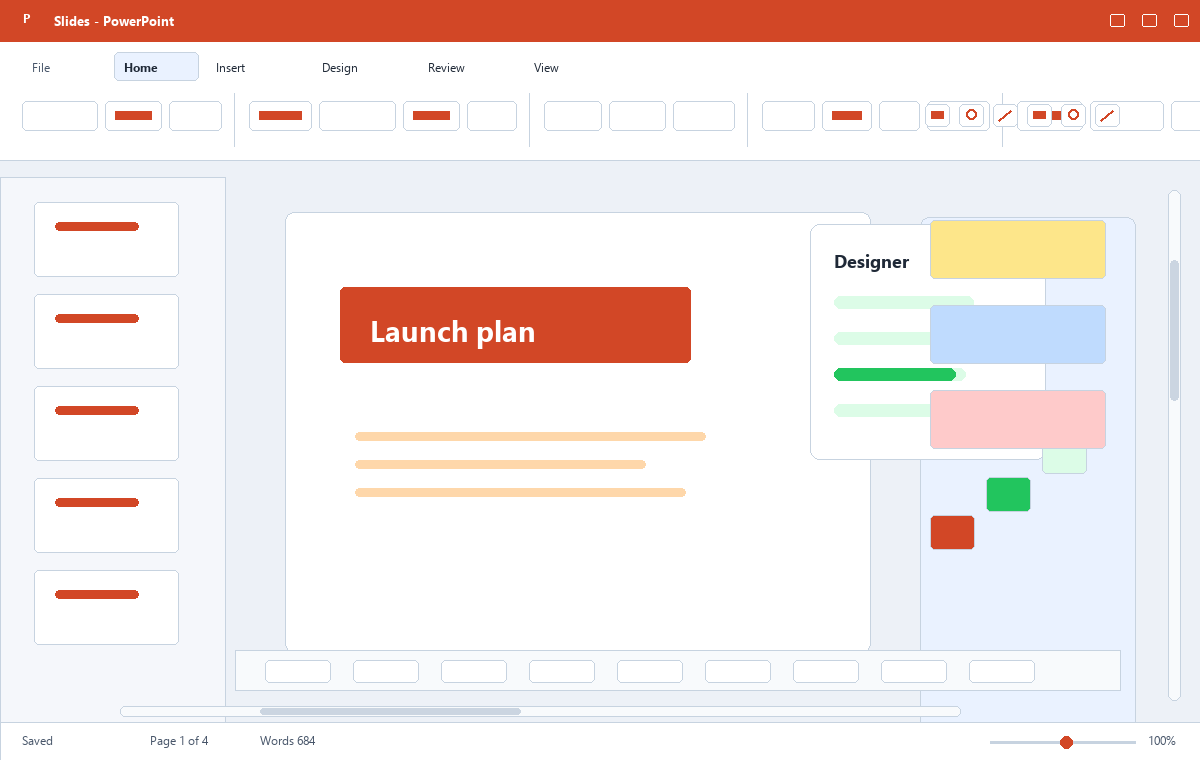The width and height of the screenshot is (1200, 760).
Task: Select the first circle shape icon in ribbon
Action: (970, 115)
